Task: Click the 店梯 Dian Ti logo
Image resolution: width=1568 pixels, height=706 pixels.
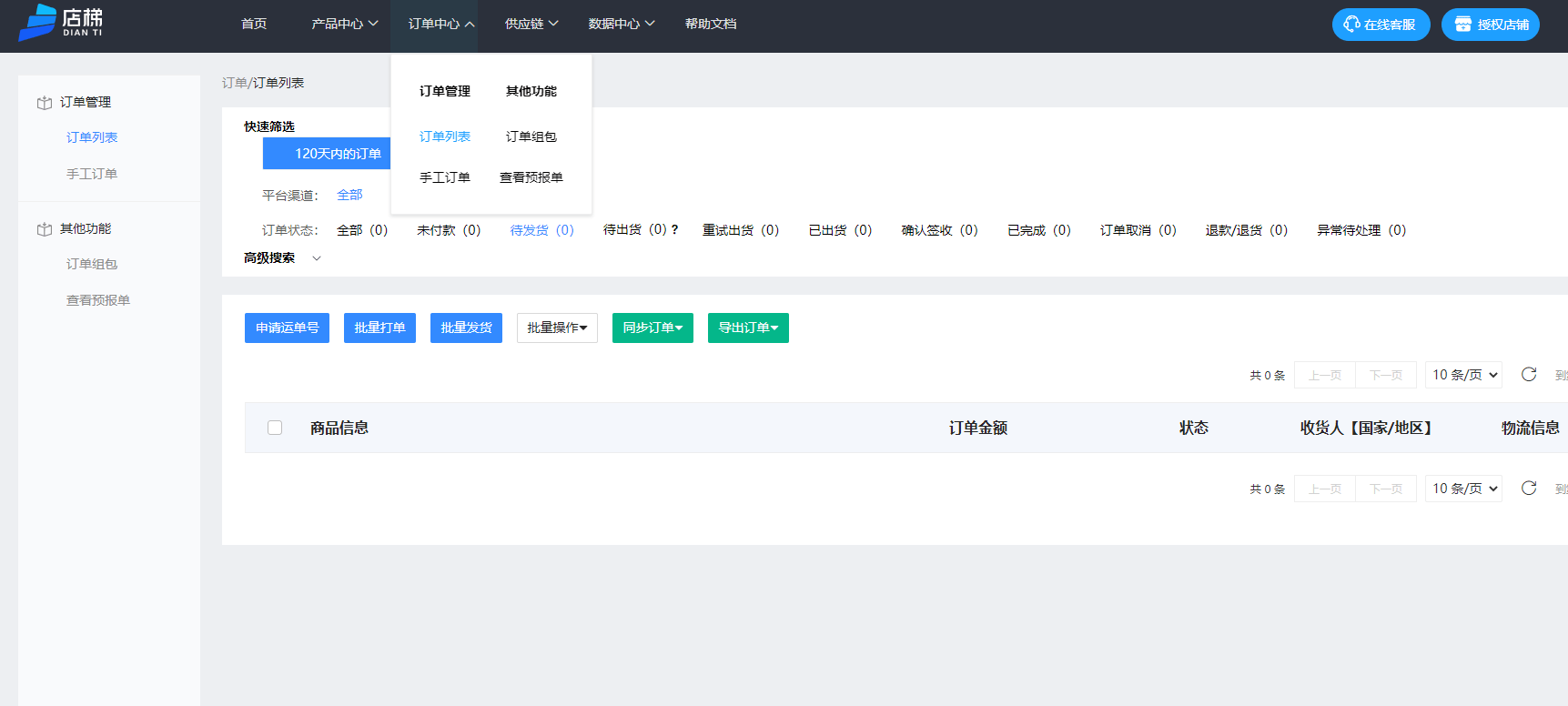Action: [x=61, y=22]
